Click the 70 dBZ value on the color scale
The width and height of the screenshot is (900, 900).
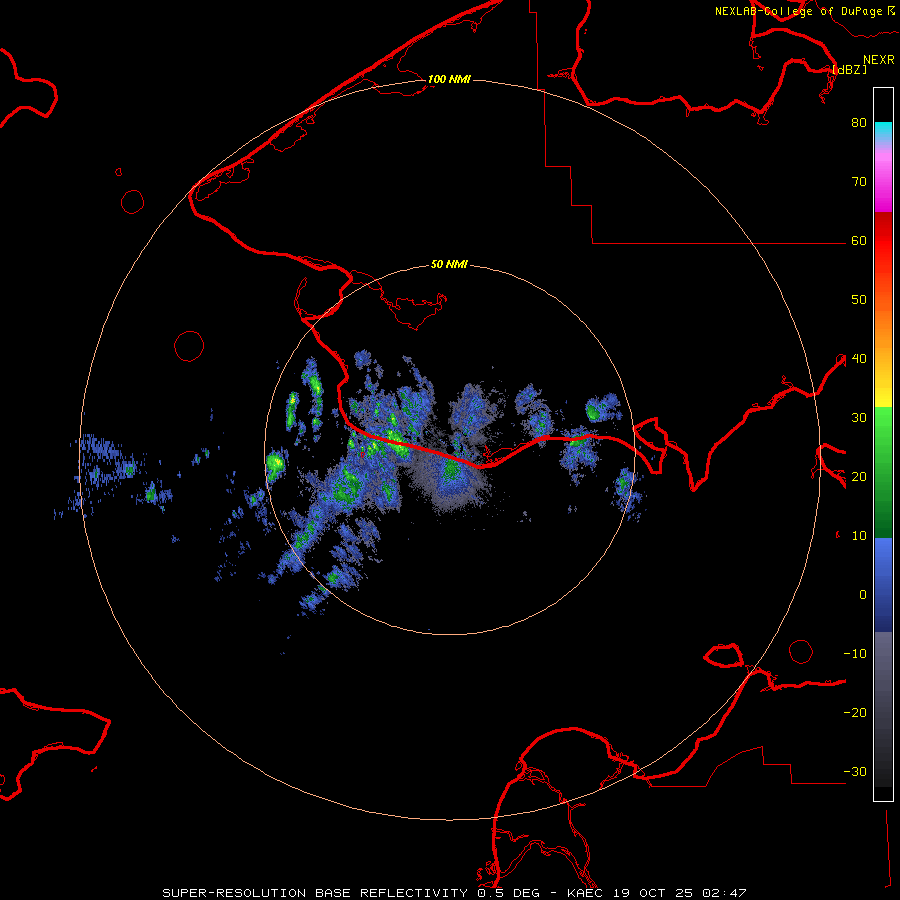click(859, 182)
